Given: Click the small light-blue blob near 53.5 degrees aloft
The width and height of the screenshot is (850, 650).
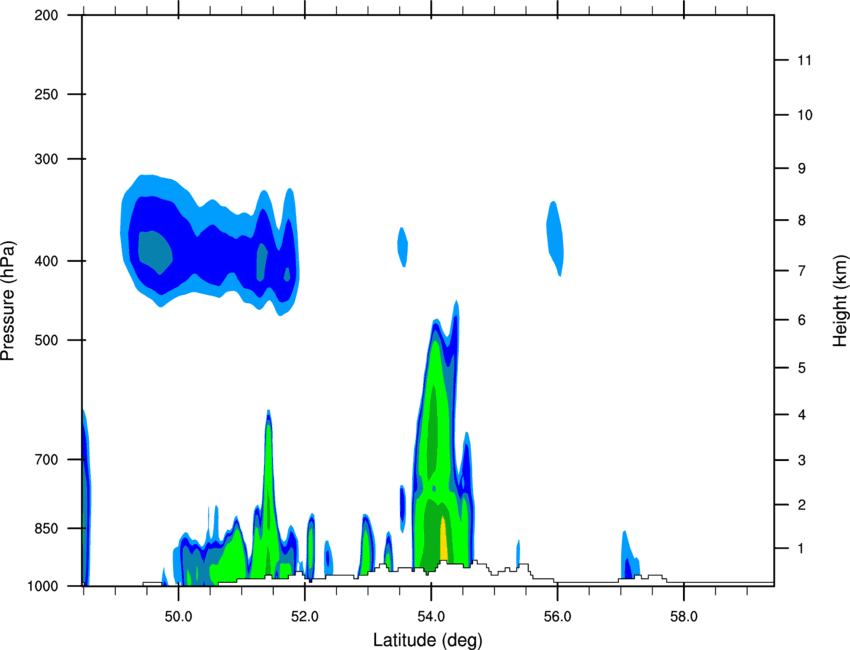Looking at the screenshot, I should [402, 247].
